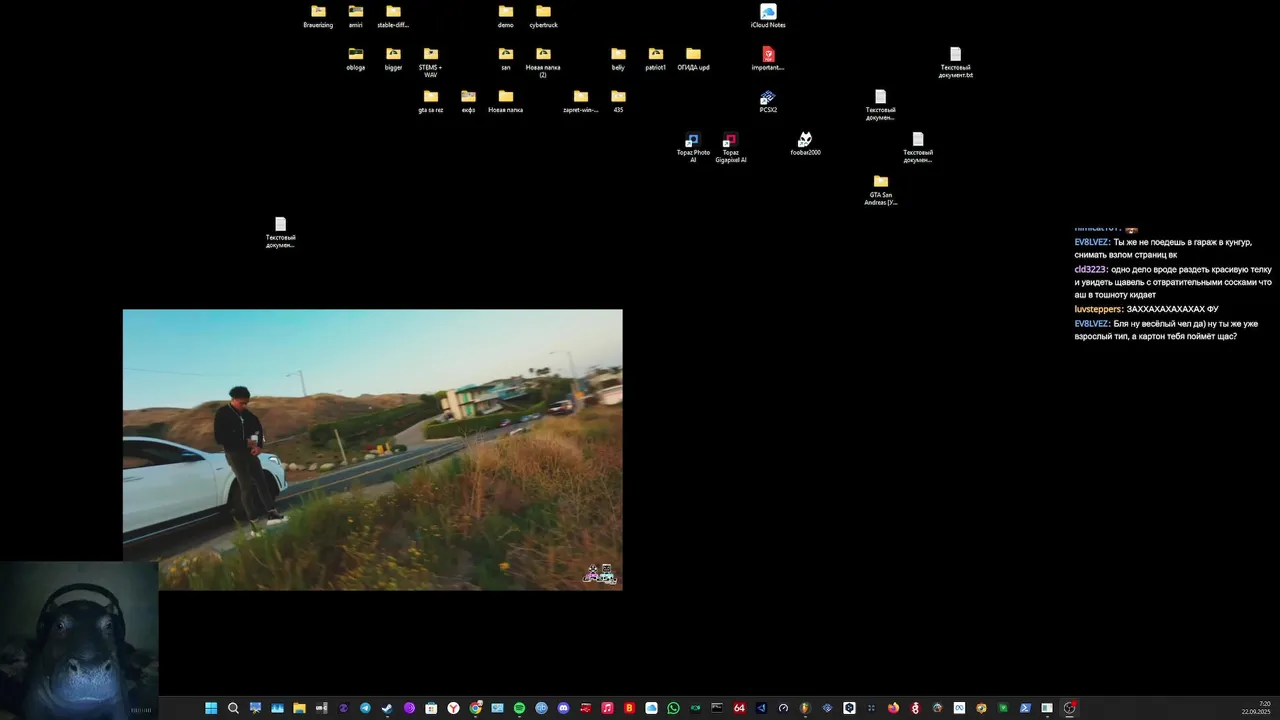This screenshot has width=1280, height=720.
Task: Select the Текстовый документ.txt file icon
Action: point(955,62)
